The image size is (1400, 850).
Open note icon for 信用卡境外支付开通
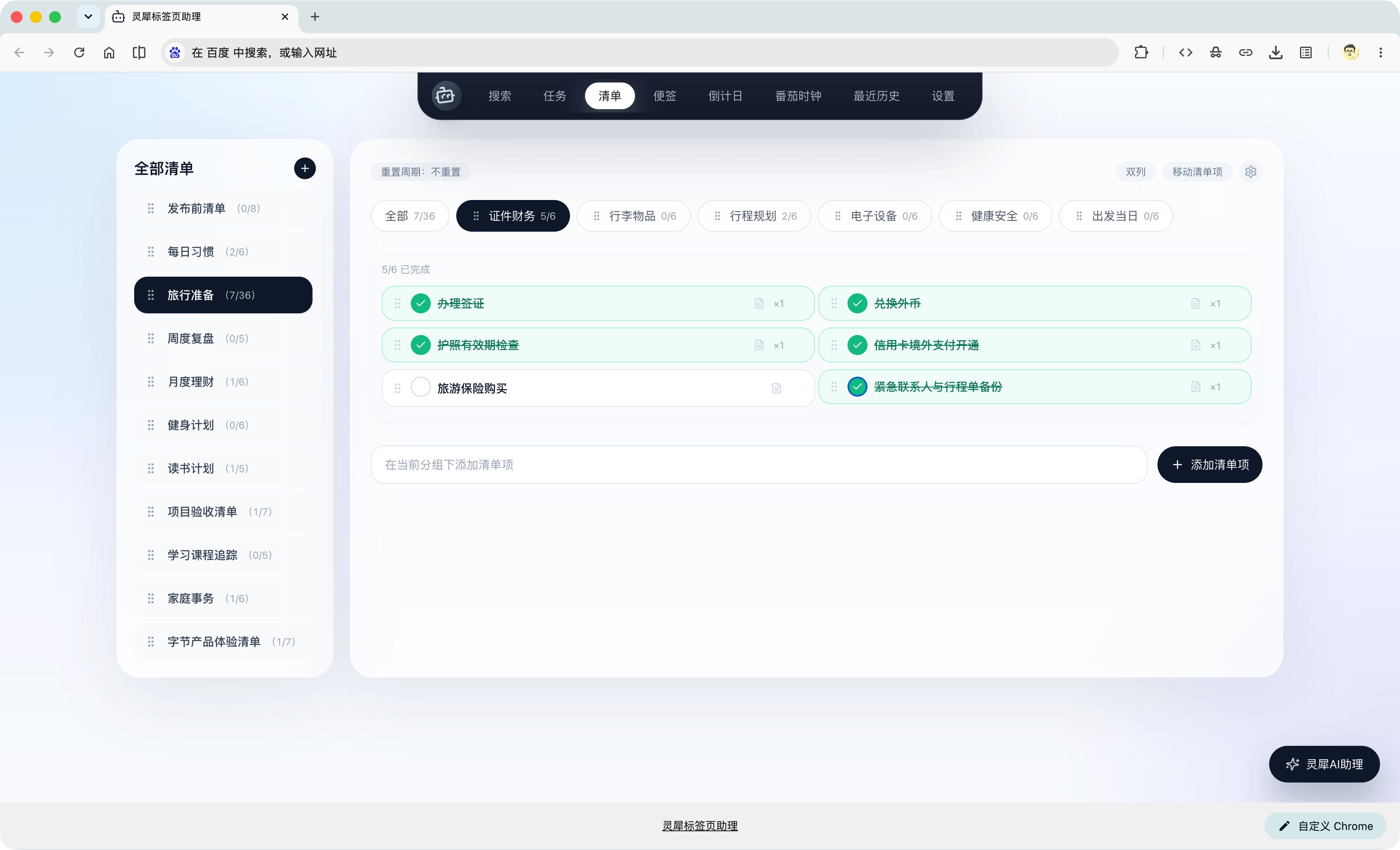coord(1195,345)
